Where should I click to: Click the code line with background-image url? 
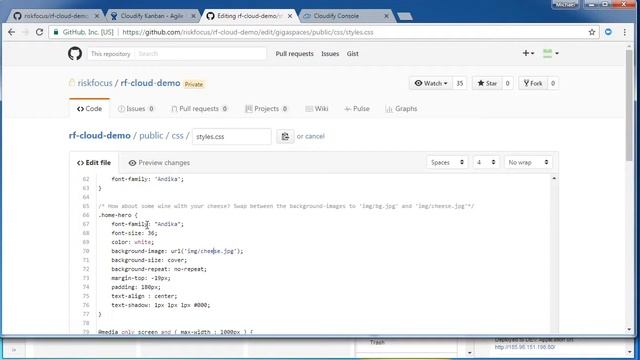click(x=177, y=251)
